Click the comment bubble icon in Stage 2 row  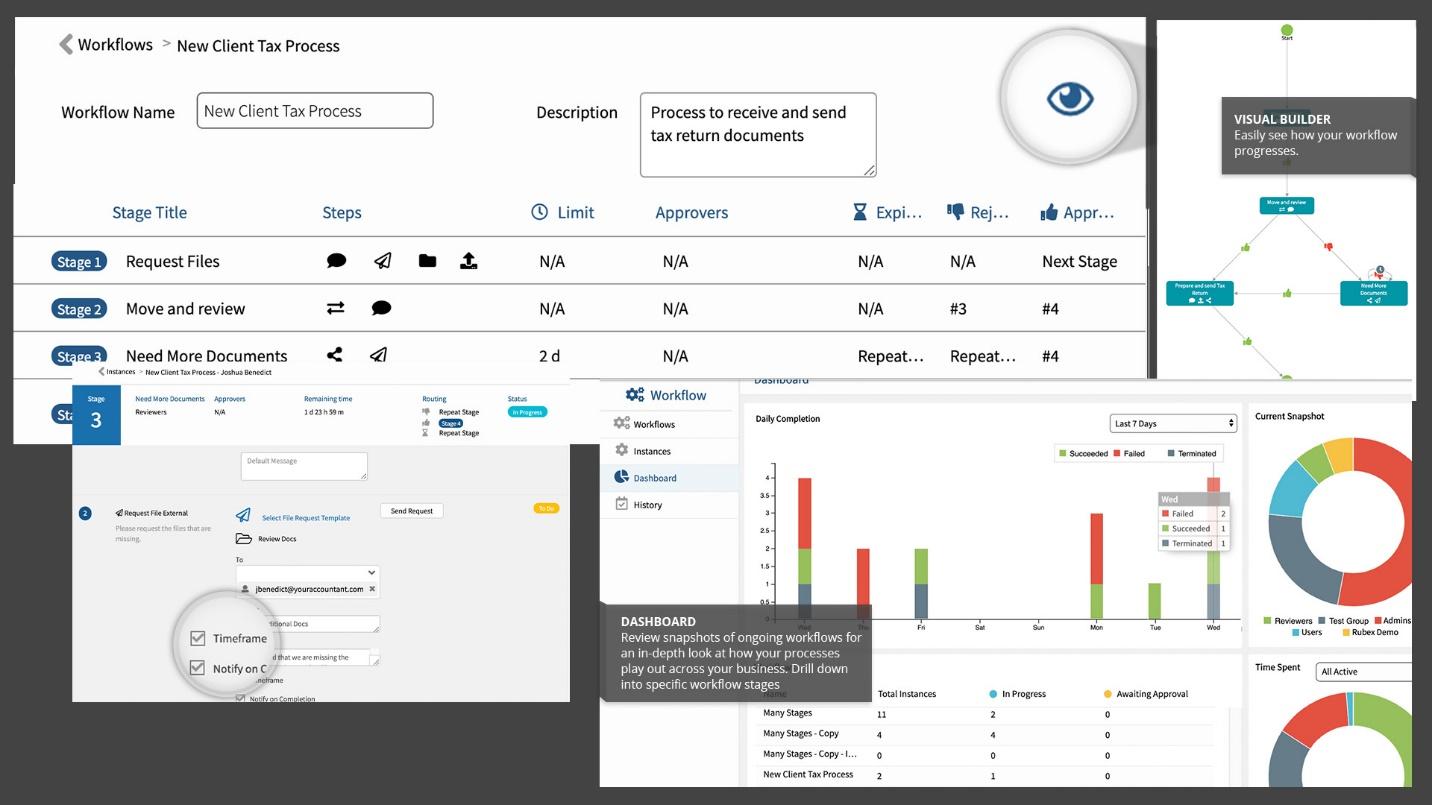click(381, 308)
